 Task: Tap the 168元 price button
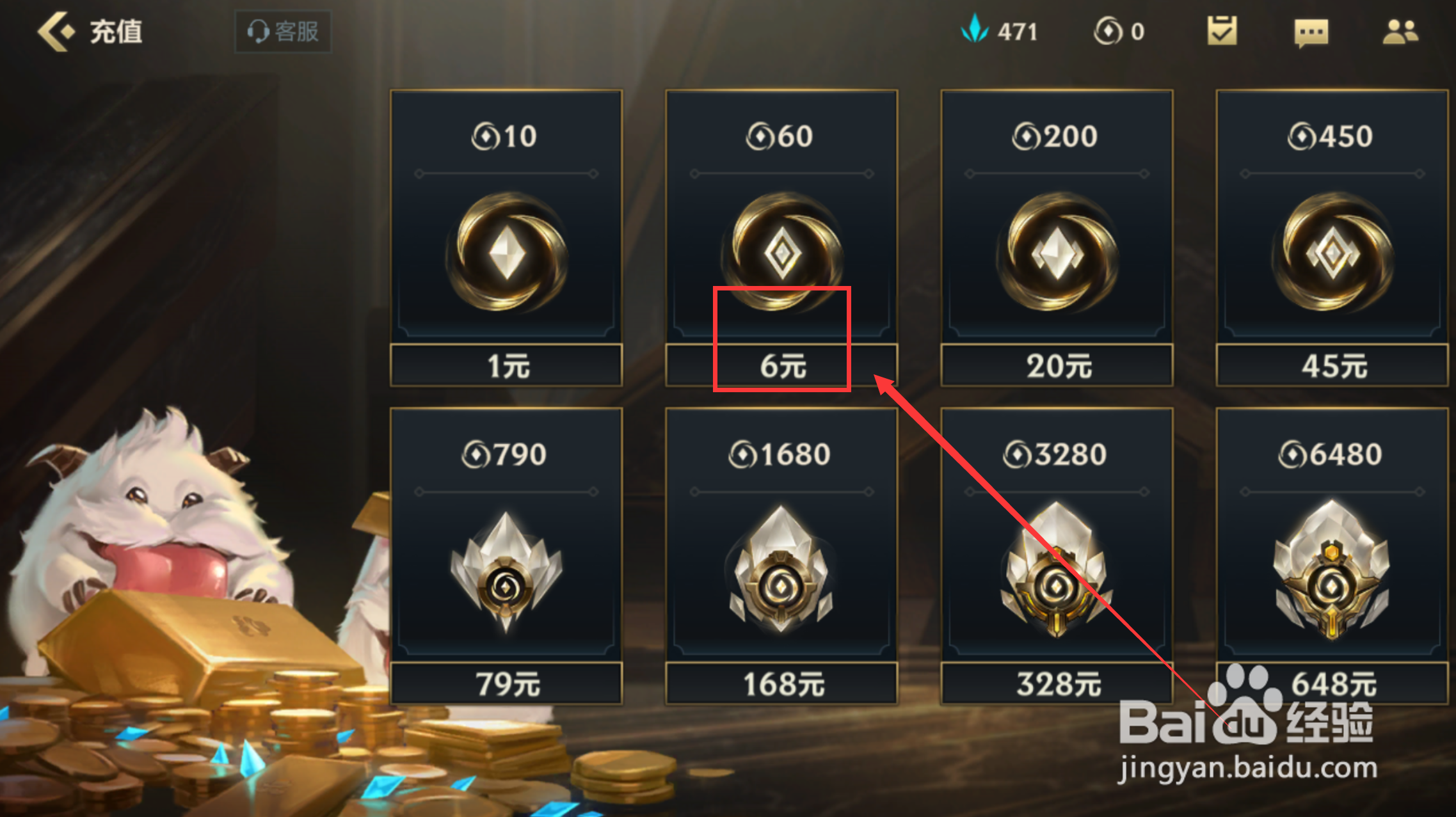point(781,684)
